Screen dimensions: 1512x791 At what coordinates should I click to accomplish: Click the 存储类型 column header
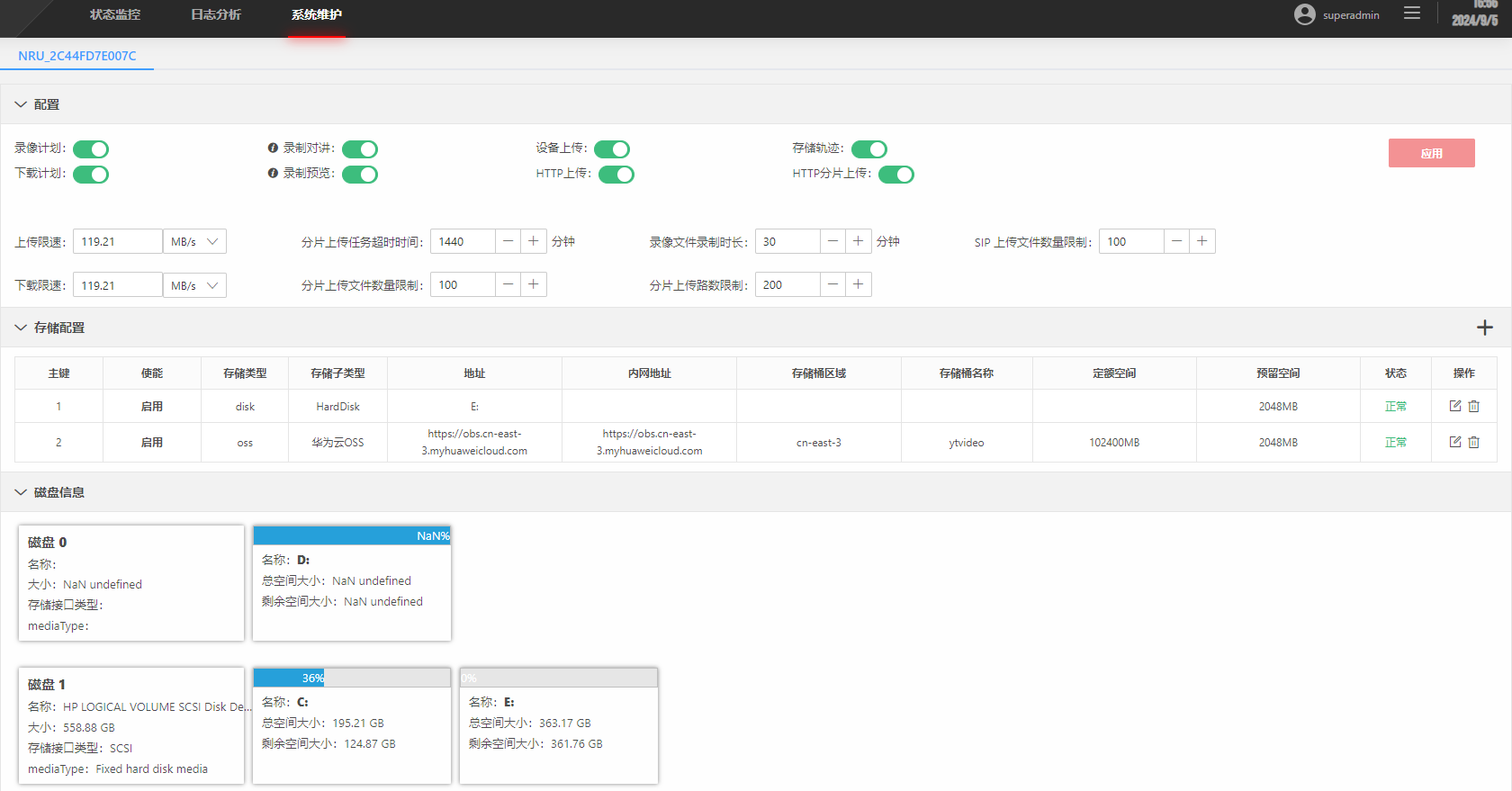(x=245, y=373)
